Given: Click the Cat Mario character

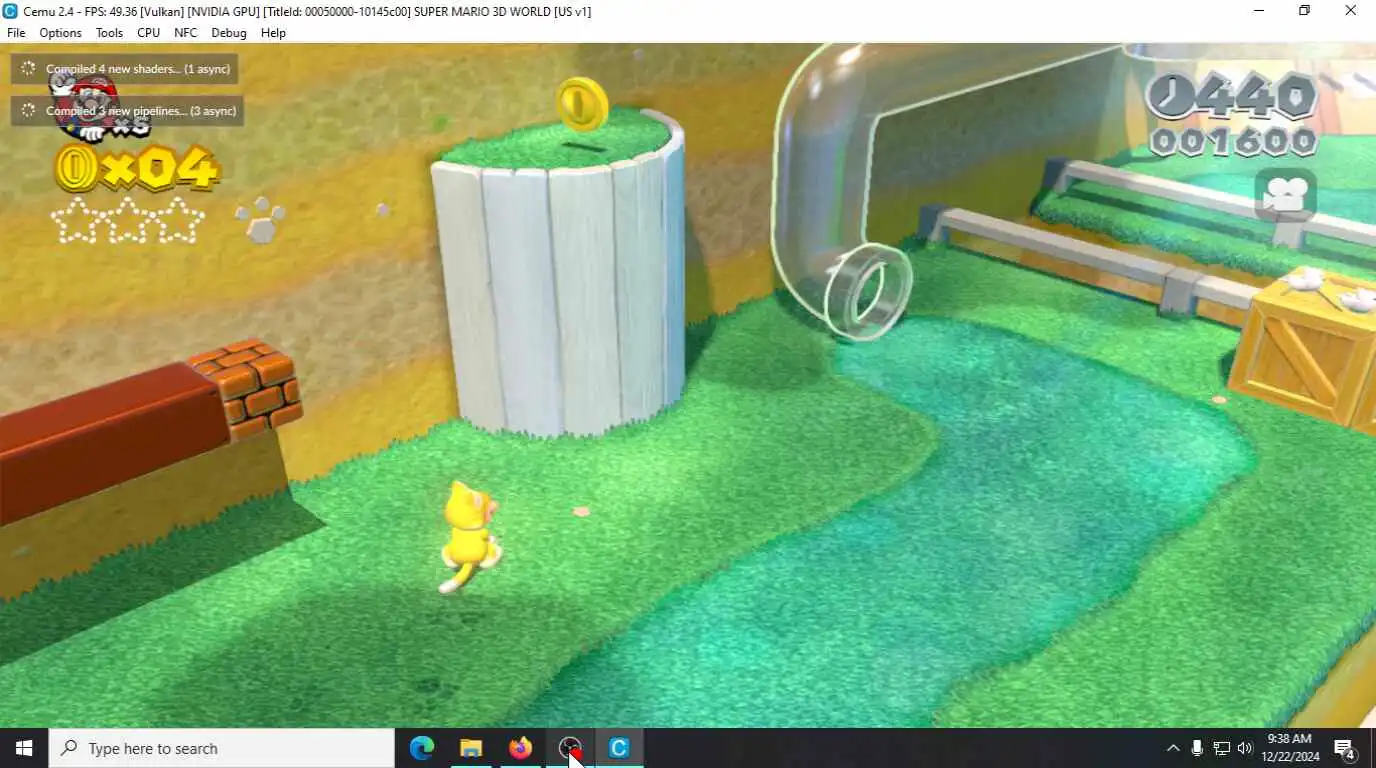Looking at the screenshot, I should coord(470,536).
